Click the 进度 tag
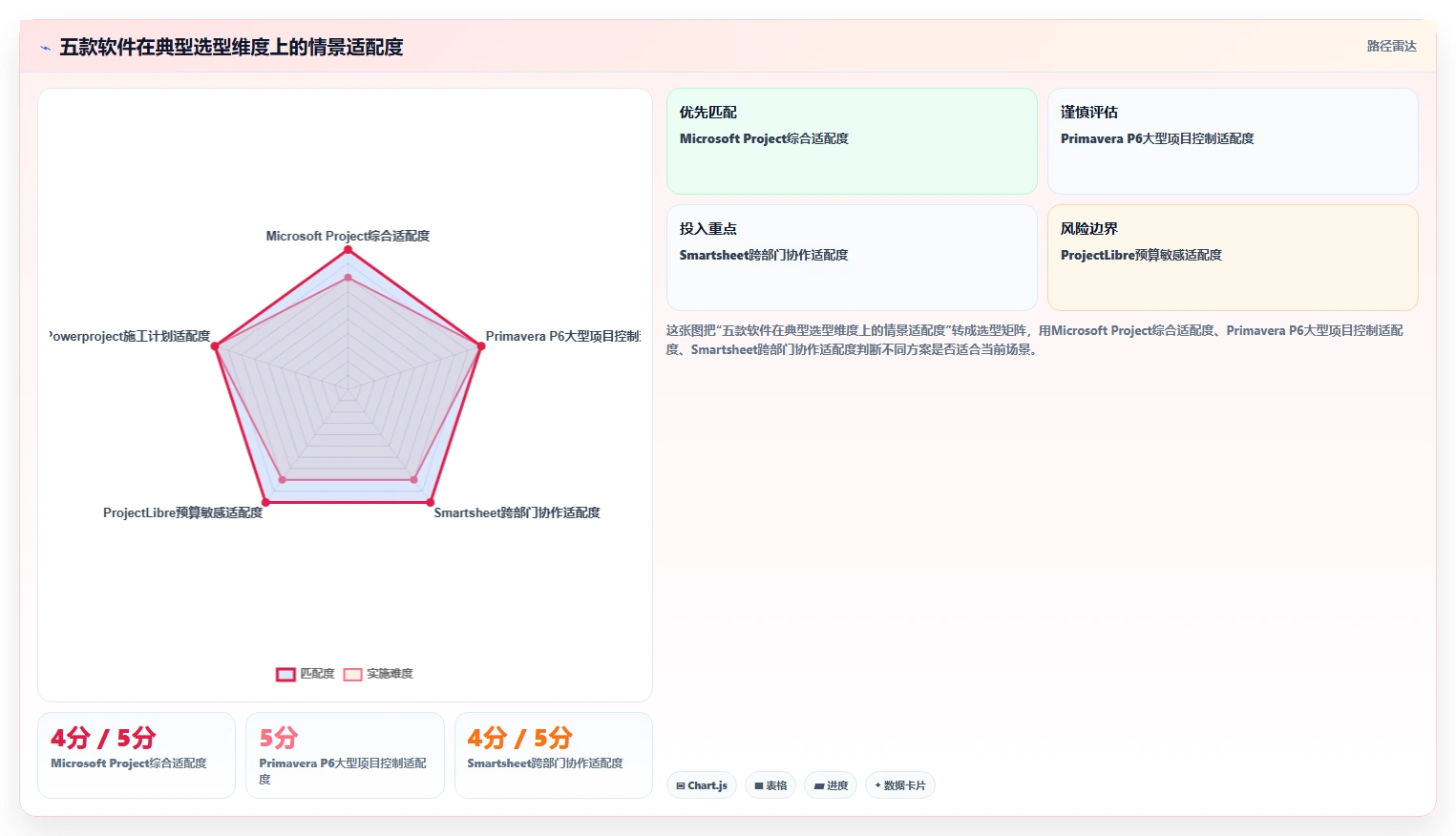Image resolution: width=1456 pixels, height=836 pixels. coord(831,785)
